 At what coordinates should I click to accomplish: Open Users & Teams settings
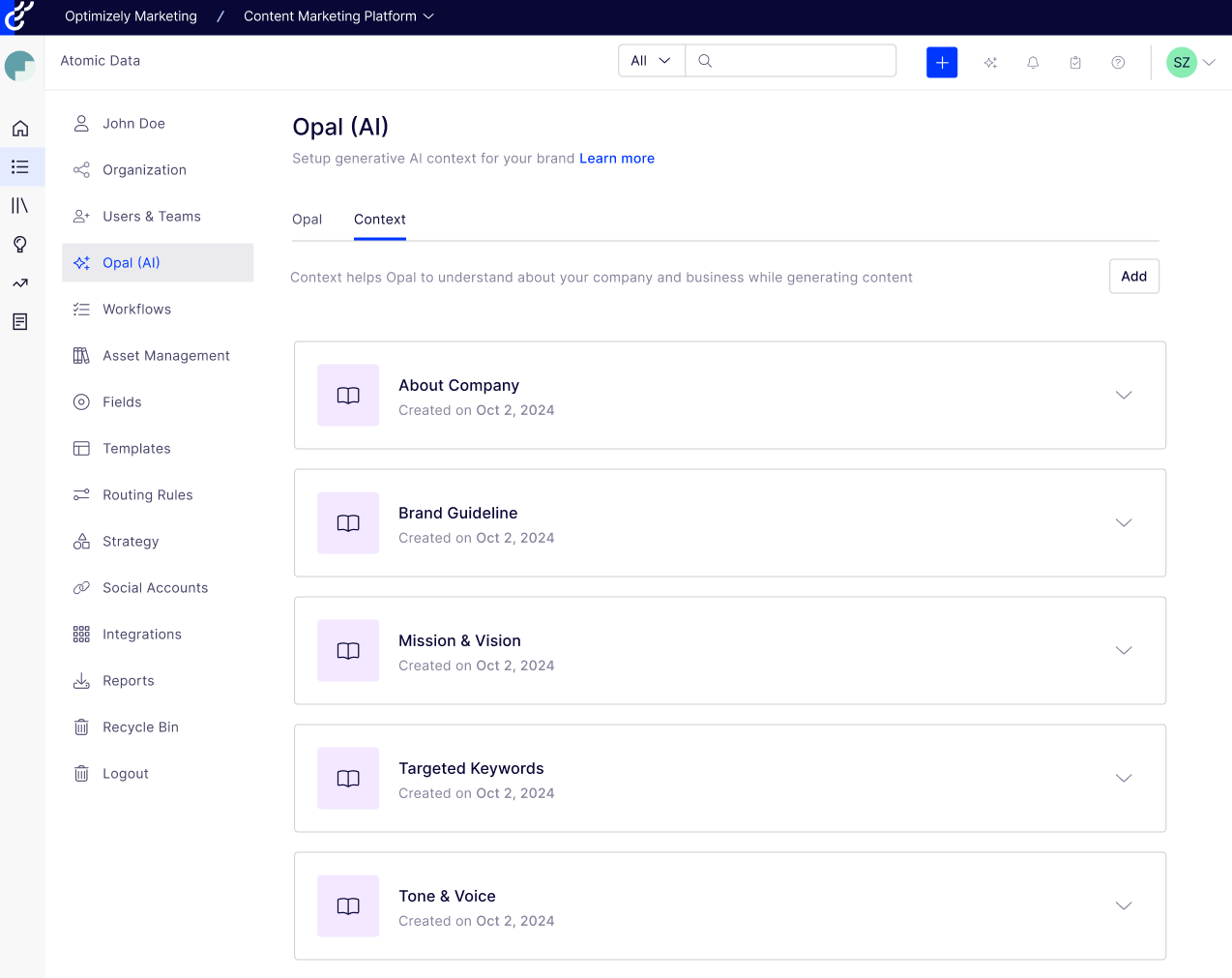158,217
